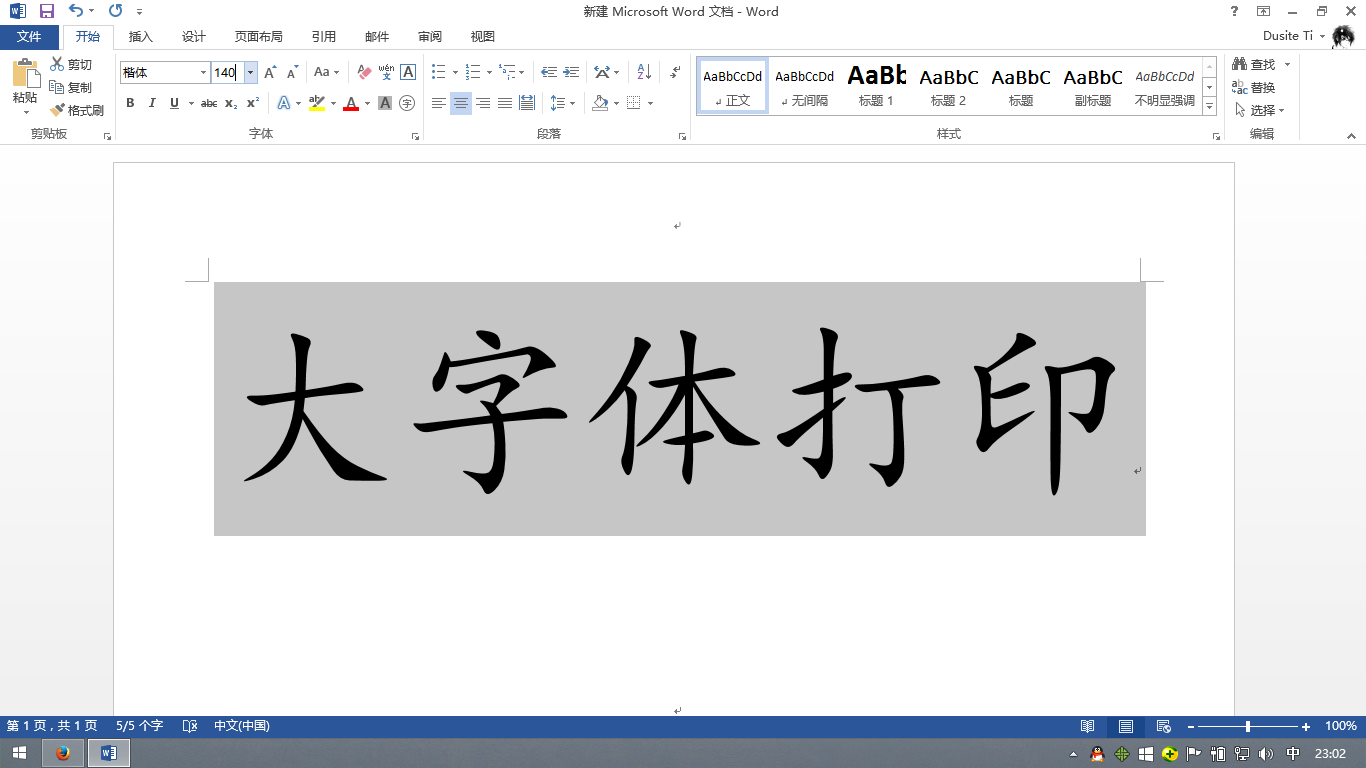Click the Cut (剪切) scissors button
Screen dimensions: 1366x768
click(70, 64)
